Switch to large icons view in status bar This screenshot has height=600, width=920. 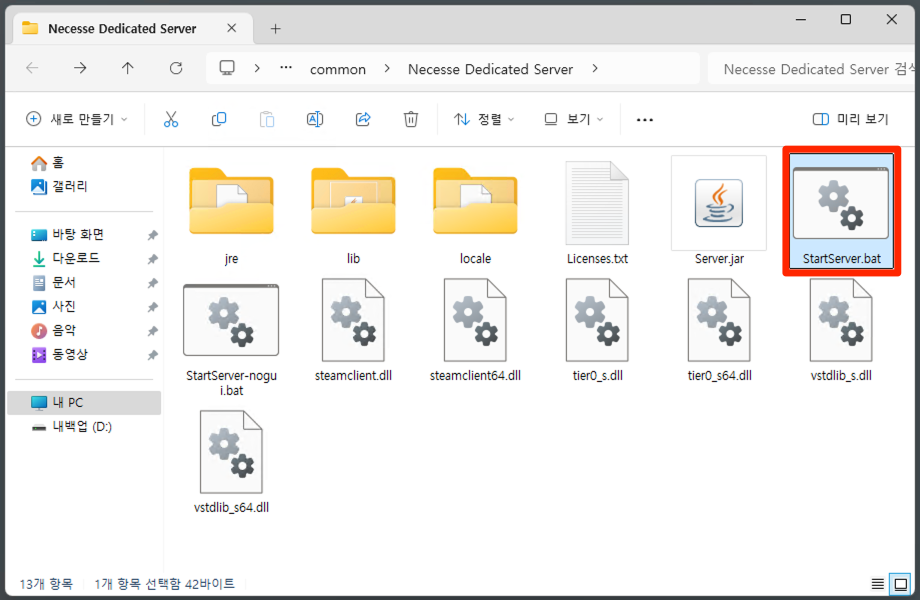pos(900,584)
